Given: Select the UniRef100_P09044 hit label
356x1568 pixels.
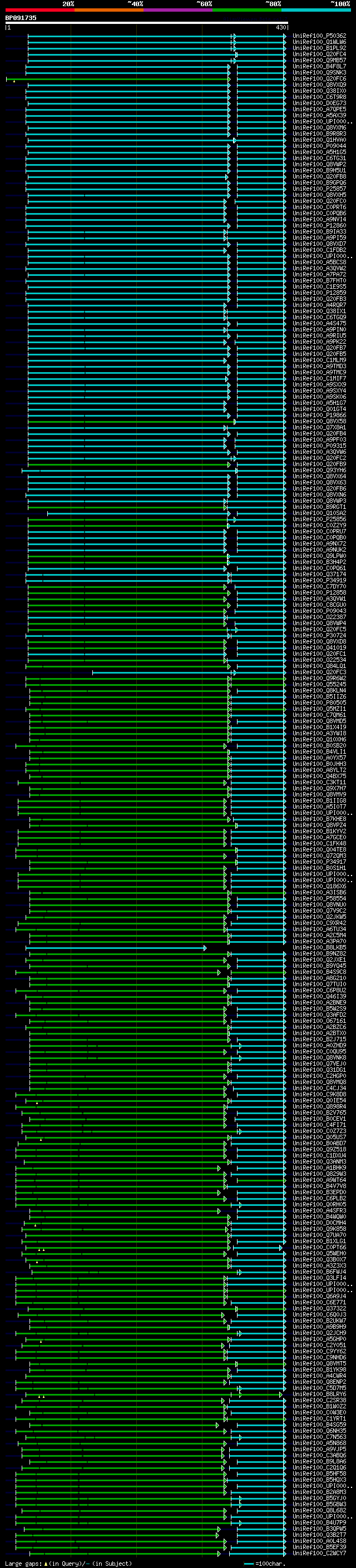Looking at the screenshot, I should [x=319, y=146].
